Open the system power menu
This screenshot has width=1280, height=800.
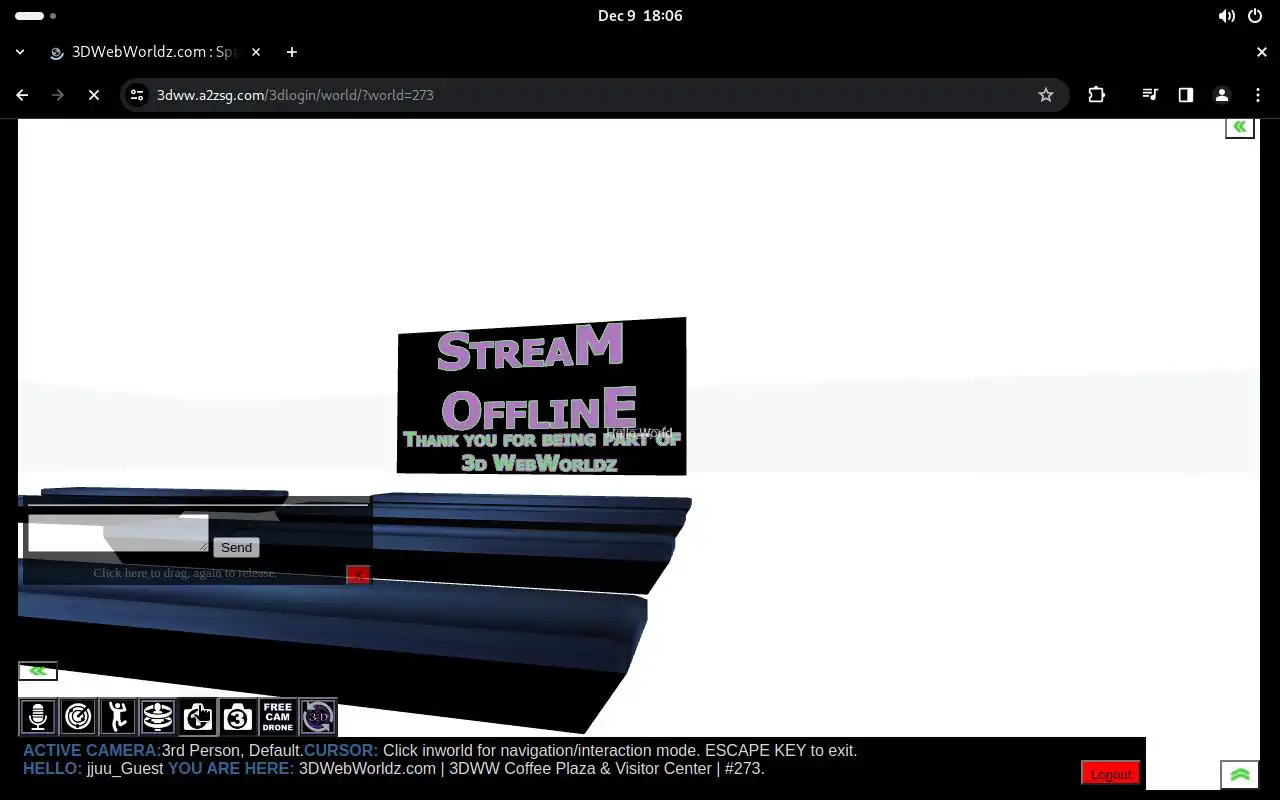pyautogui.click(x=1256, y=16)
